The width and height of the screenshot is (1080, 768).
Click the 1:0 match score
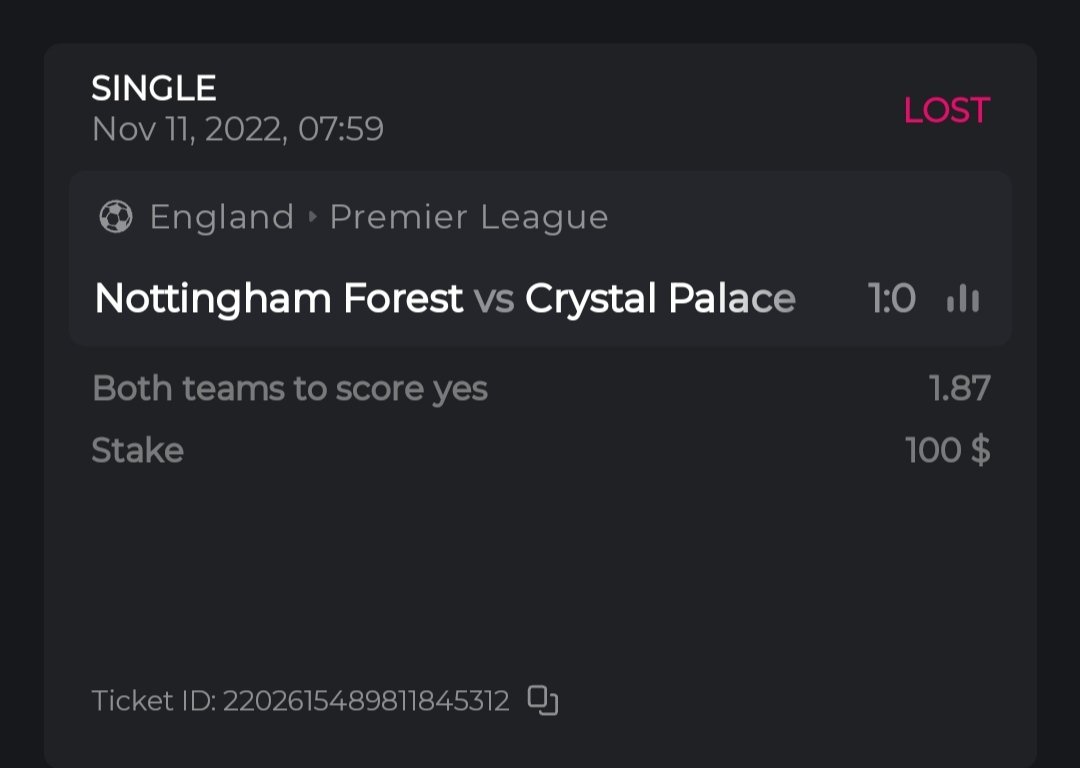coord(891,298)
